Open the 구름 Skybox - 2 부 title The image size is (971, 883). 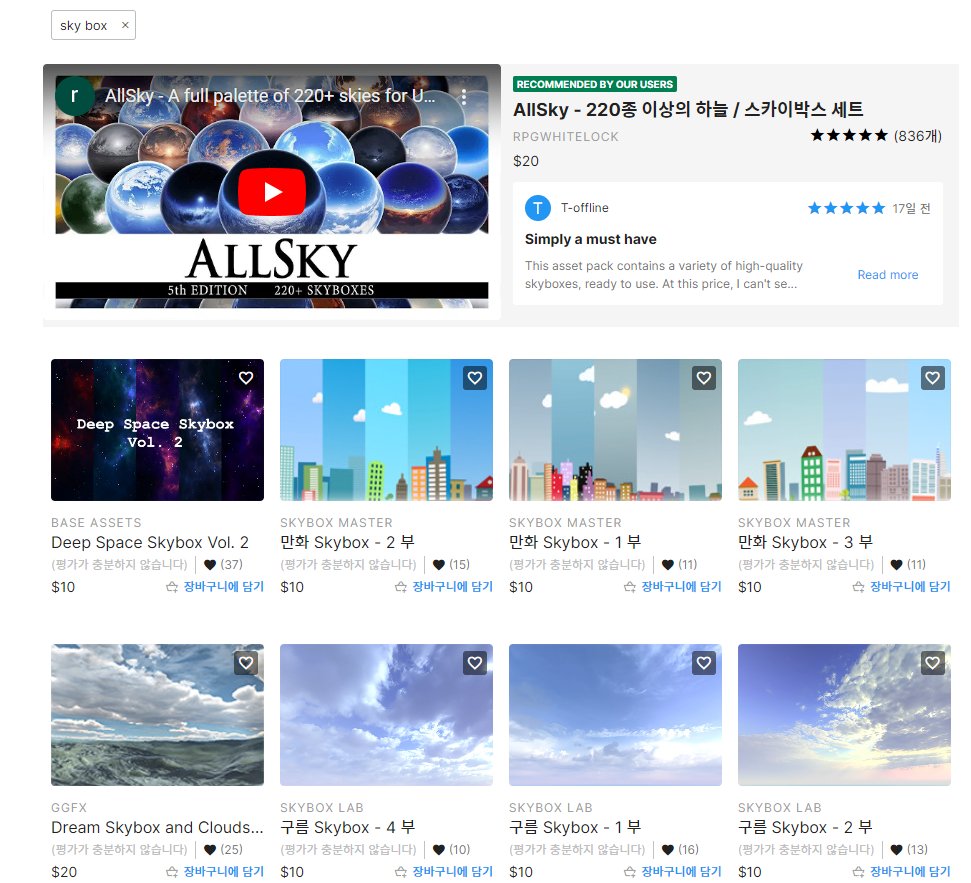[806, 827]
